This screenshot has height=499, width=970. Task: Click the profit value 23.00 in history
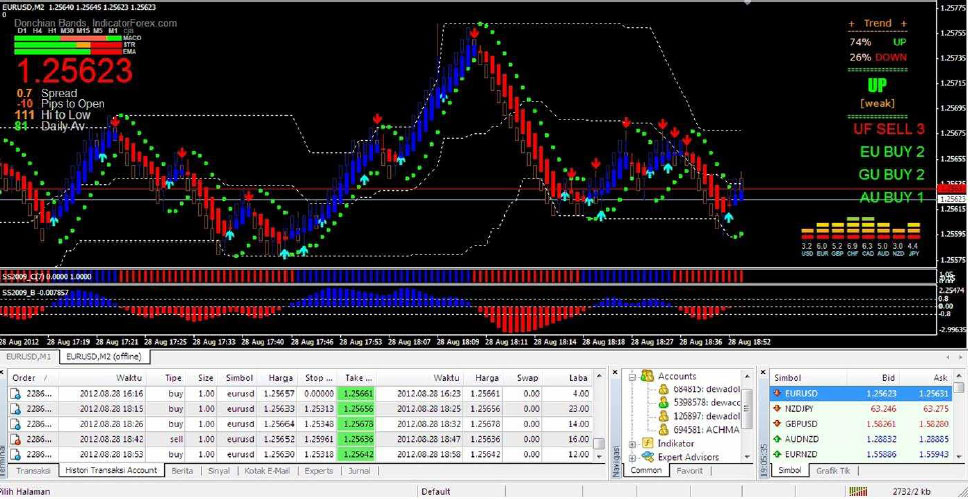pyautogui.click(x=579, y=409)
